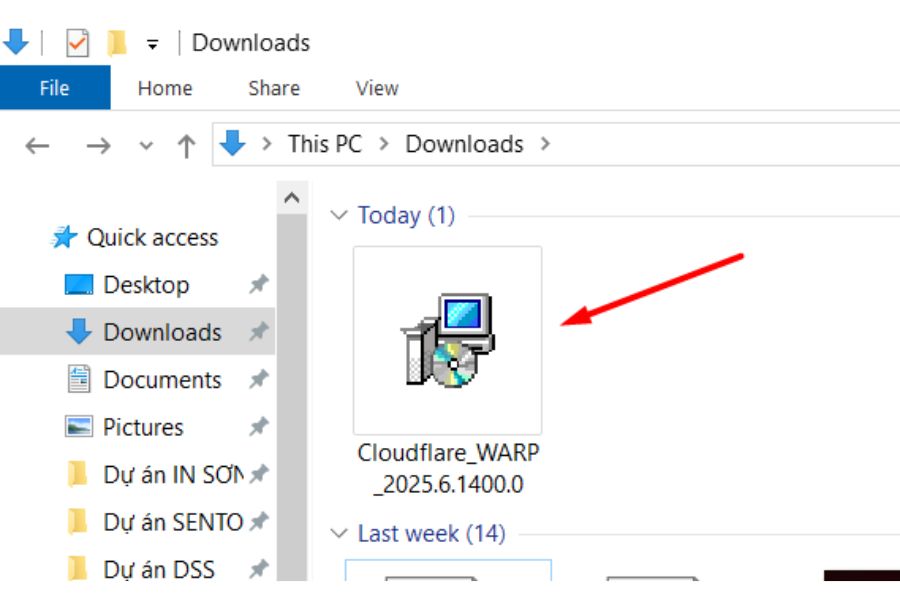Click This PC in the address bar

coord(324,144)
